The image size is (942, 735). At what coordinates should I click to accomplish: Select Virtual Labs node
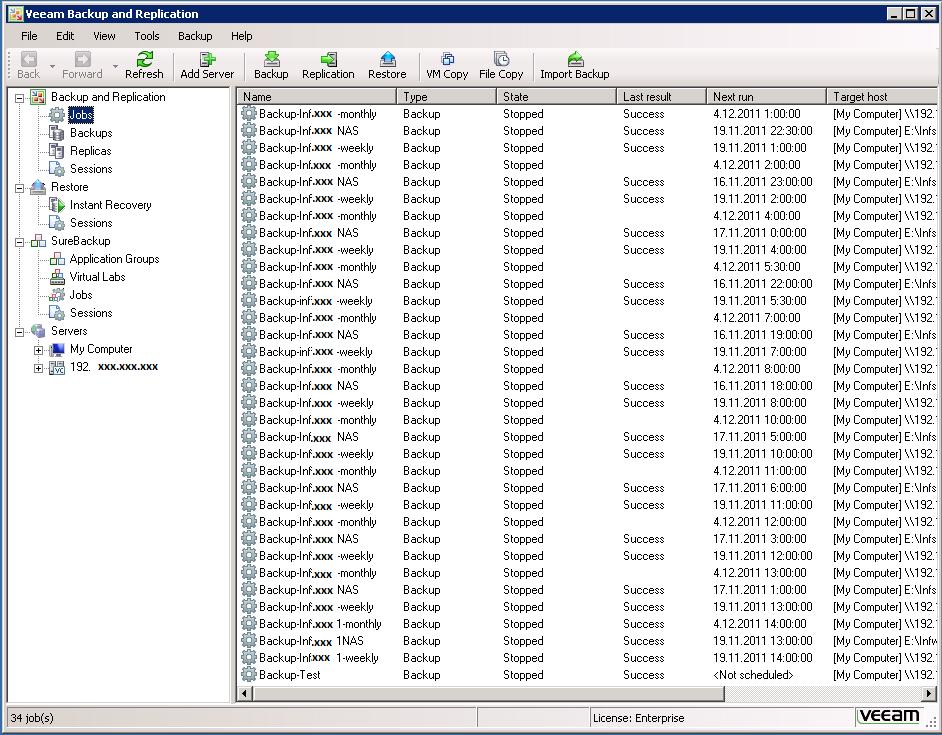(97, 277)
